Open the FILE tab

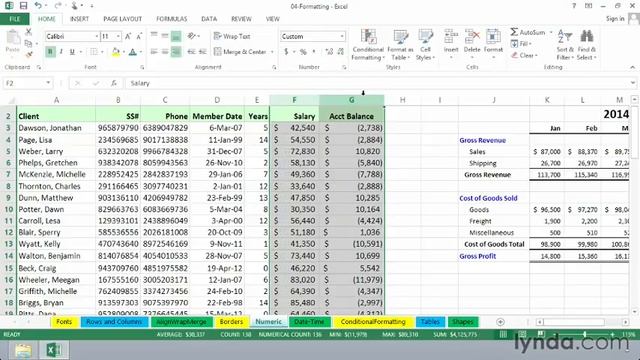point(15,19)
